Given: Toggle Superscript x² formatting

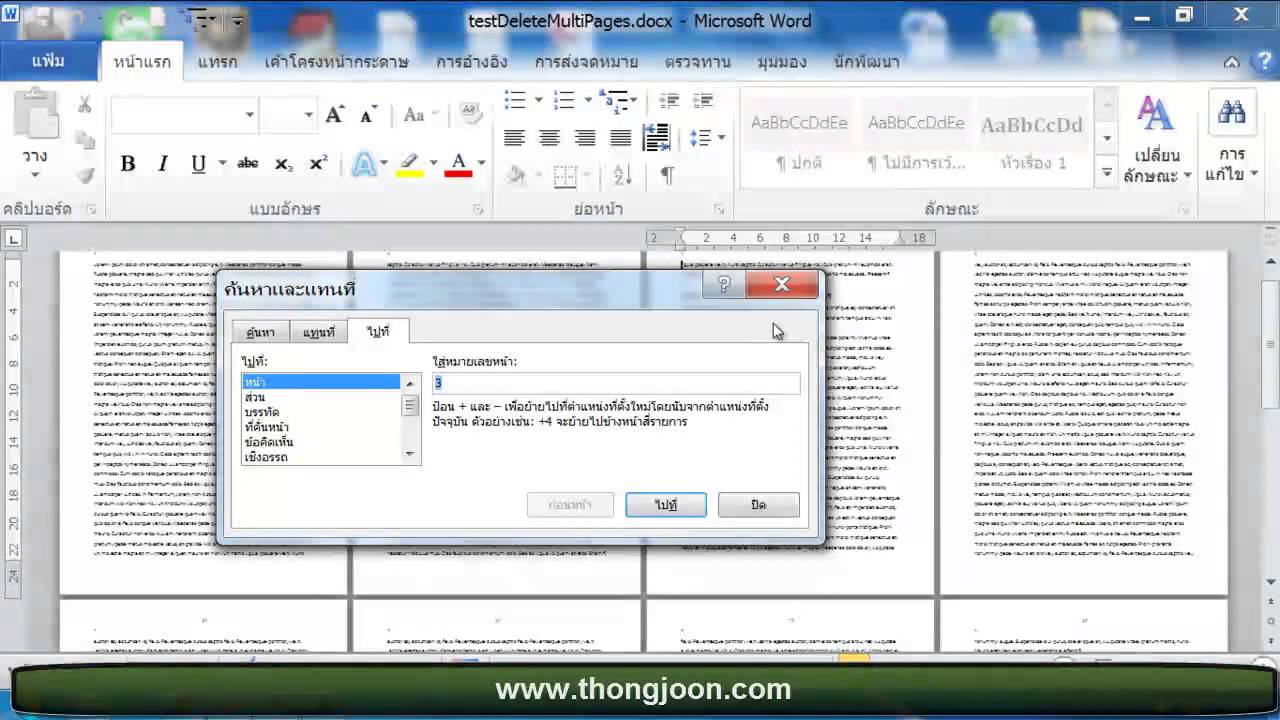Looking at the screenshot, I should tap(318, 164).
